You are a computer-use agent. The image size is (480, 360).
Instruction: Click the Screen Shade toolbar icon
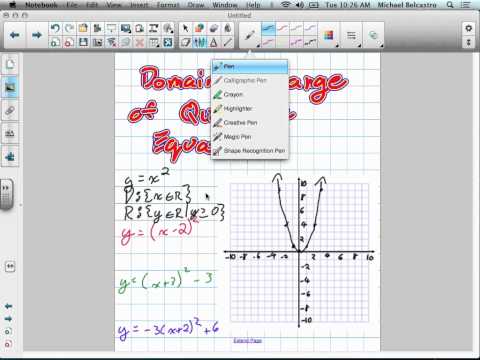pyautogui.click(x=111, y=28)
